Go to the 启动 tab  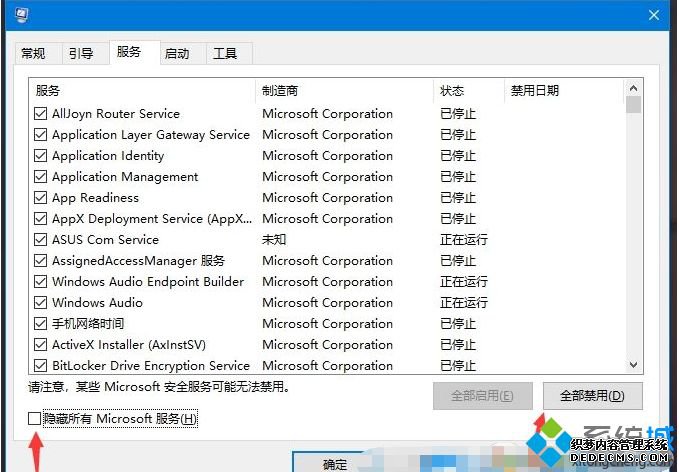[177, 54]
